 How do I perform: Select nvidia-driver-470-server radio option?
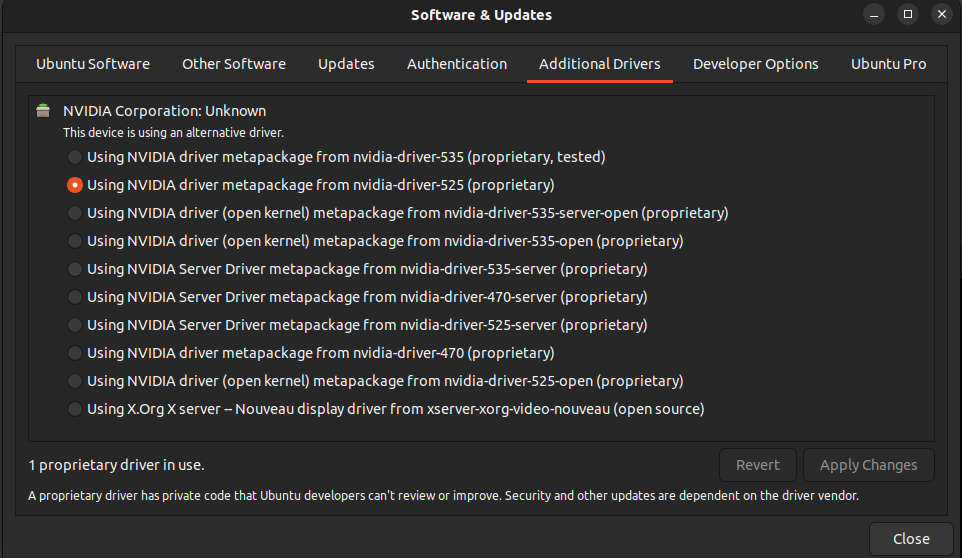tap(75, 297)
